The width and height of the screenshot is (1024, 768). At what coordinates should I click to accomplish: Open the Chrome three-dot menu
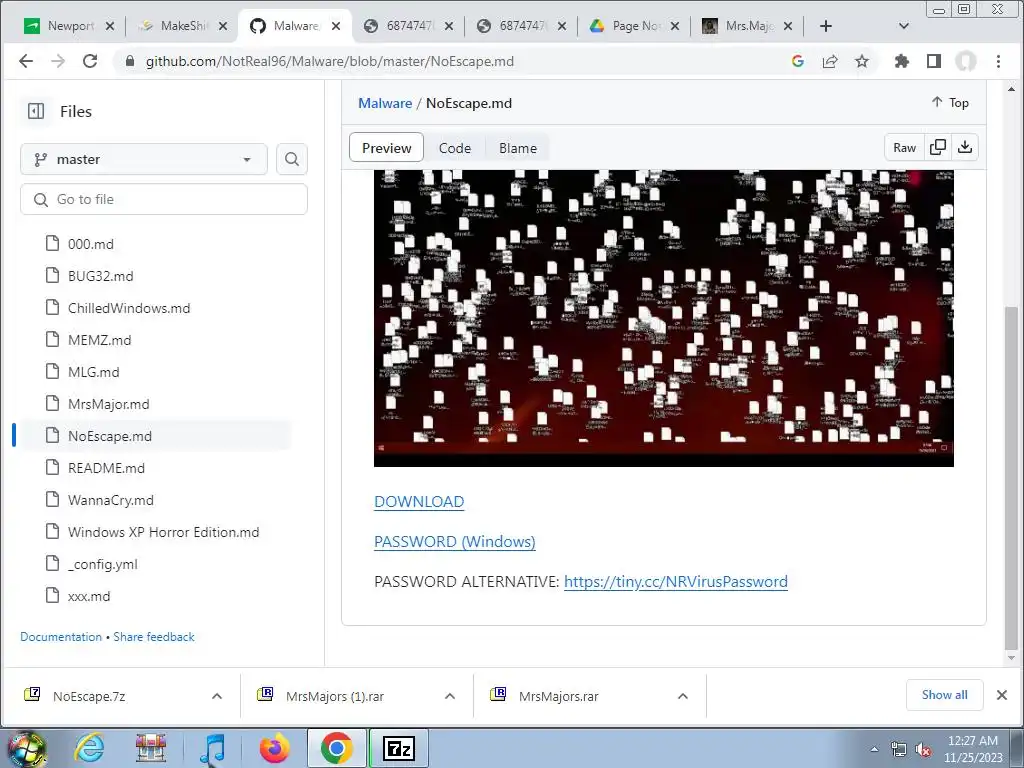999,61
